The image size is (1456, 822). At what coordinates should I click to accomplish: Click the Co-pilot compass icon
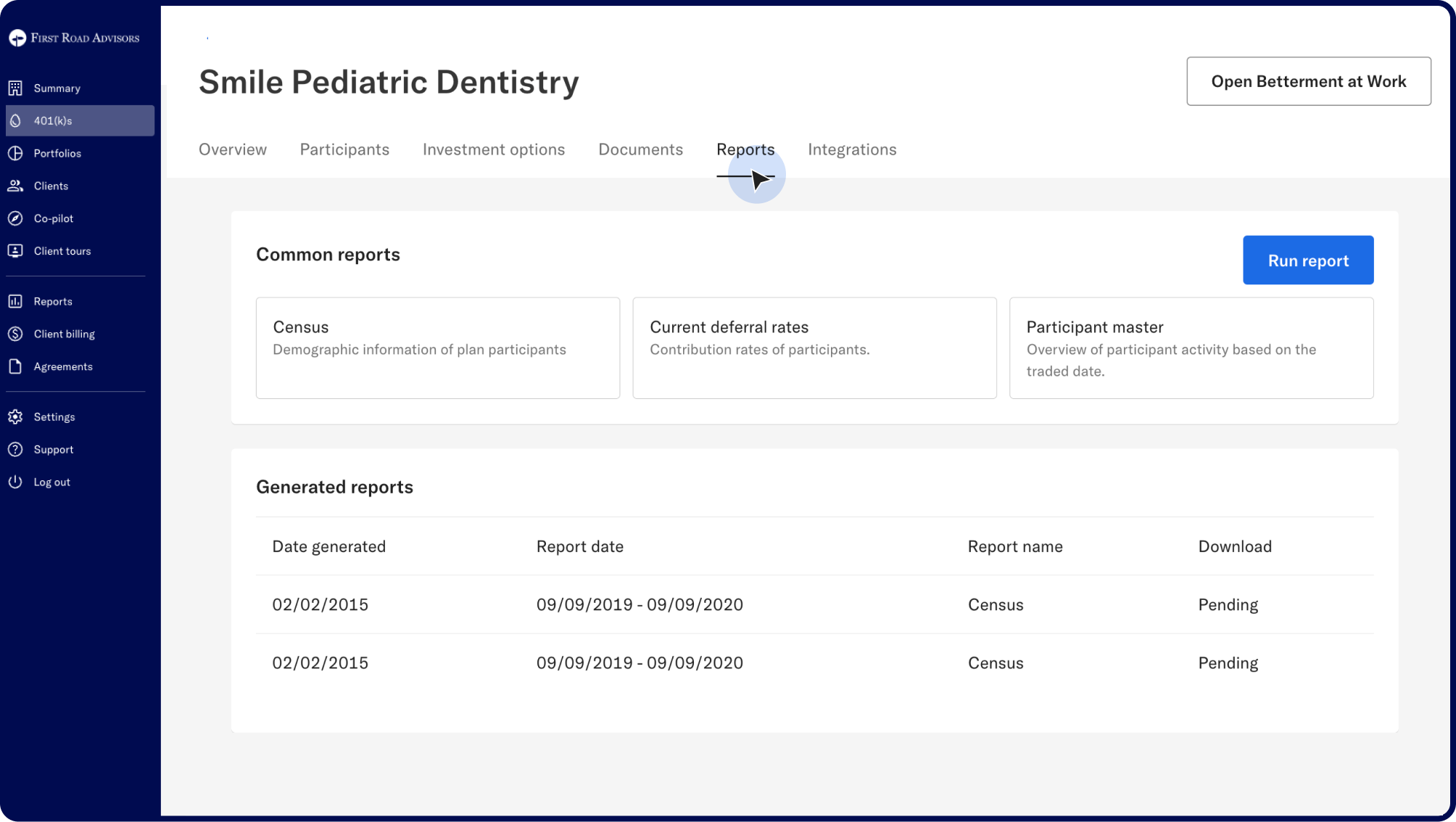pyautogui.click(x=15, y=218)
